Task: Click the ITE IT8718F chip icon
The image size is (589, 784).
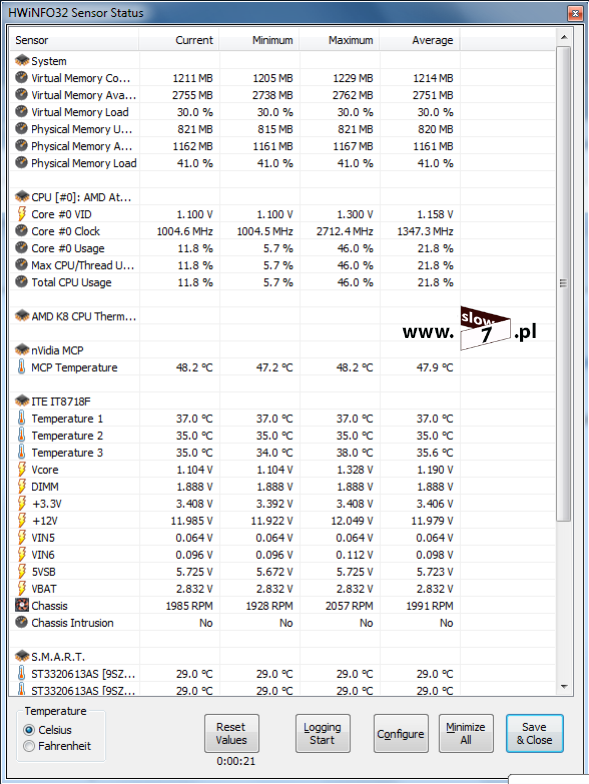Action: click(22, 401)
